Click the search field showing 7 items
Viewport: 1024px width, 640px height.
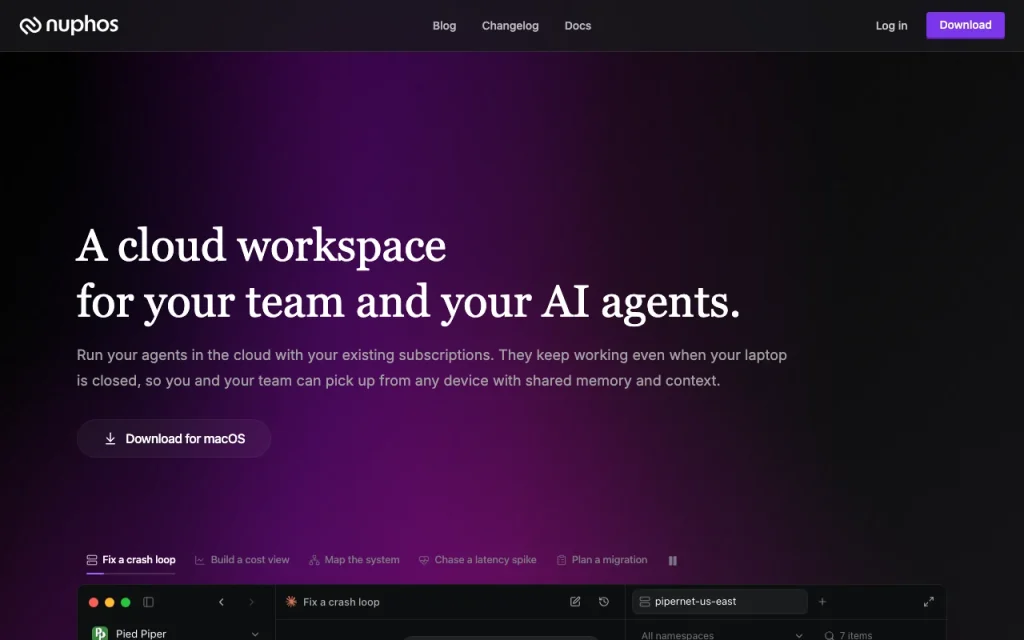click(x=880, y=635)
